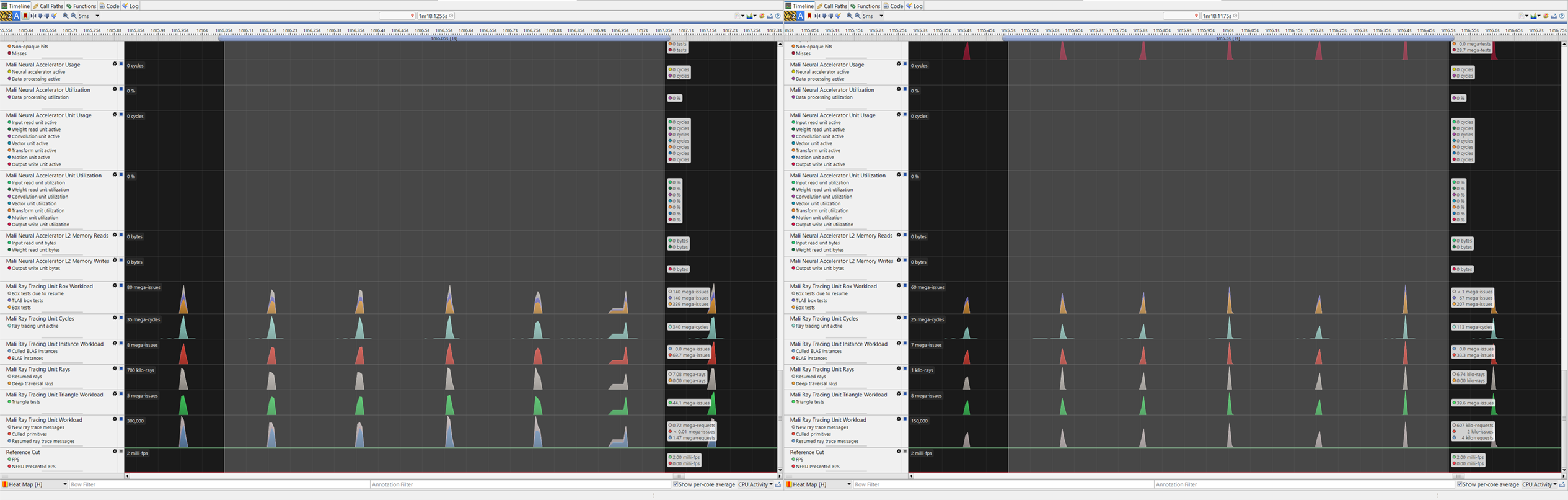Open settings gear for Mali Ray Tracing Unit Cycles, left window
The width and height of the screenshot is (1568, 500).
click(x=115, y=318)
